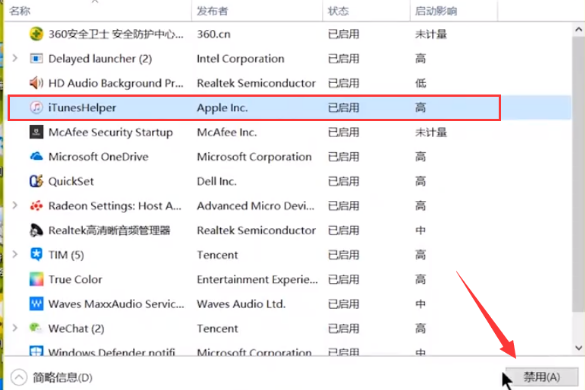
Task: Collapse details via the 简略信息 arrow icon
Action: point(19,377)
